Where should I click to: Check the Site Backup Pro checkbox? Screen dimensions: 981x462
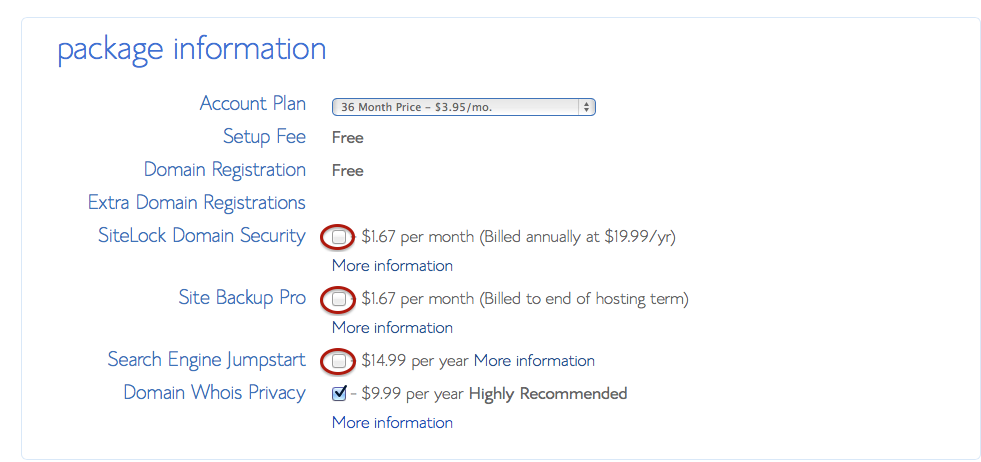(339, 299)
